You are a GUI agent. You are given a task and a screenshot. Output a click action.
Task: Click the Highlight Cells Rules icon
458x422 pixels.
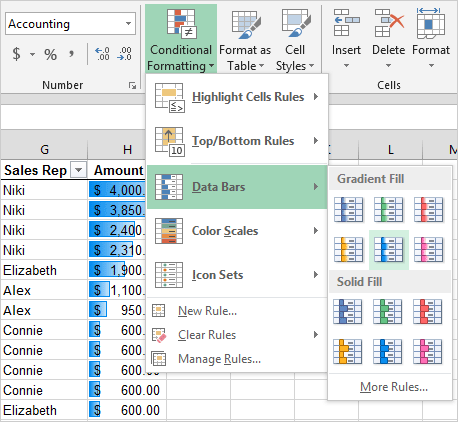pos(170,98)
